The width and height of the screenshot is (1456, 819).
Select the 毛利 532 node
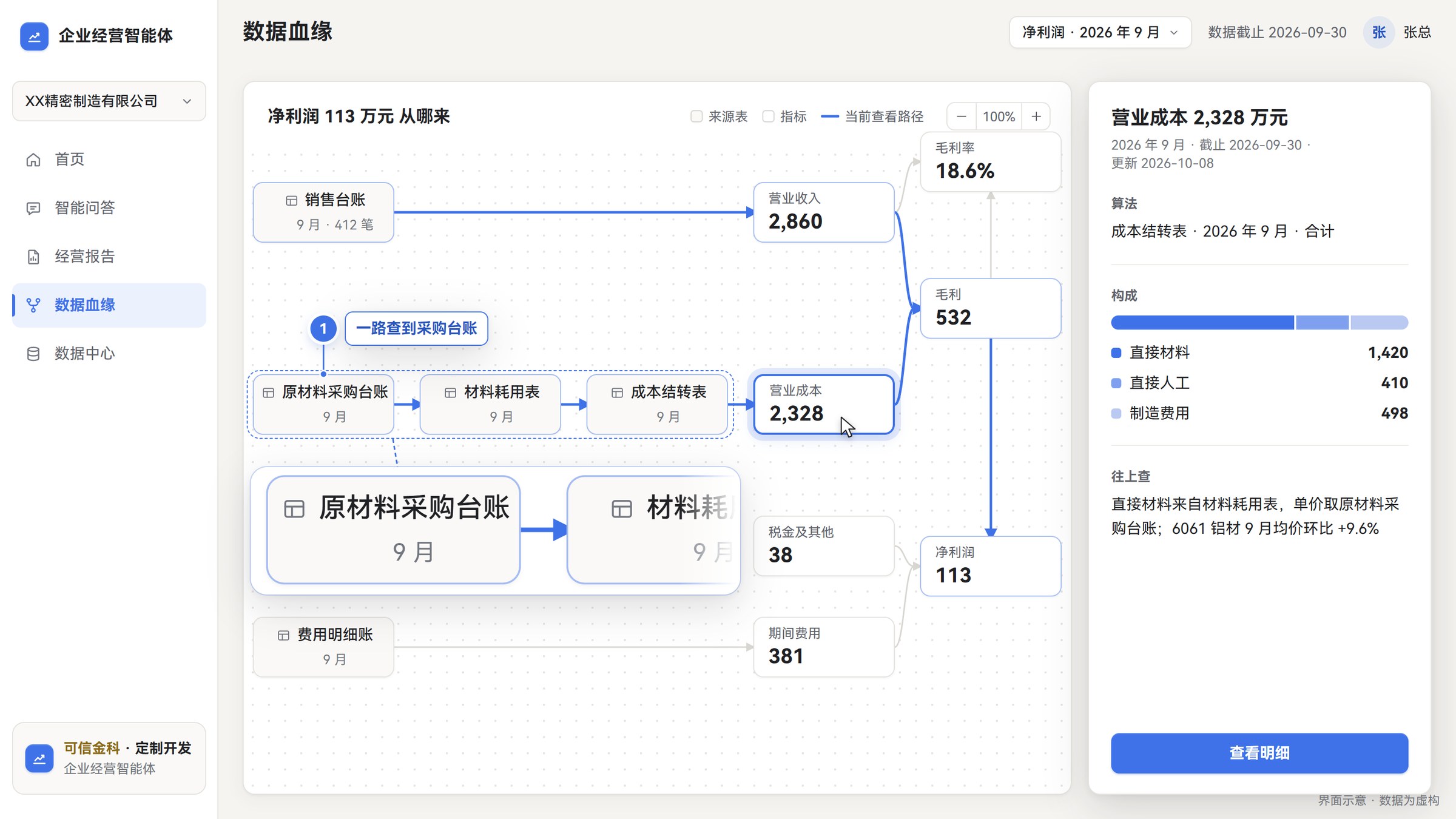click(x=990, y=308)
